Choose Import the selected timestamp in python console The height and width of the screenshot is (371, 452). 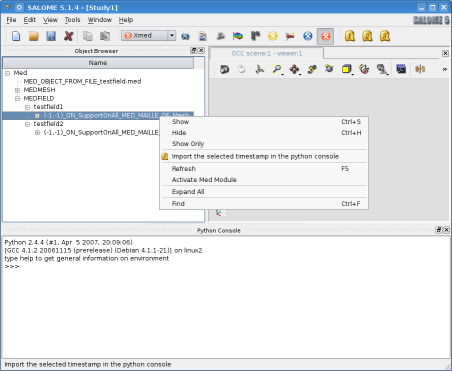tap(264, 156)
